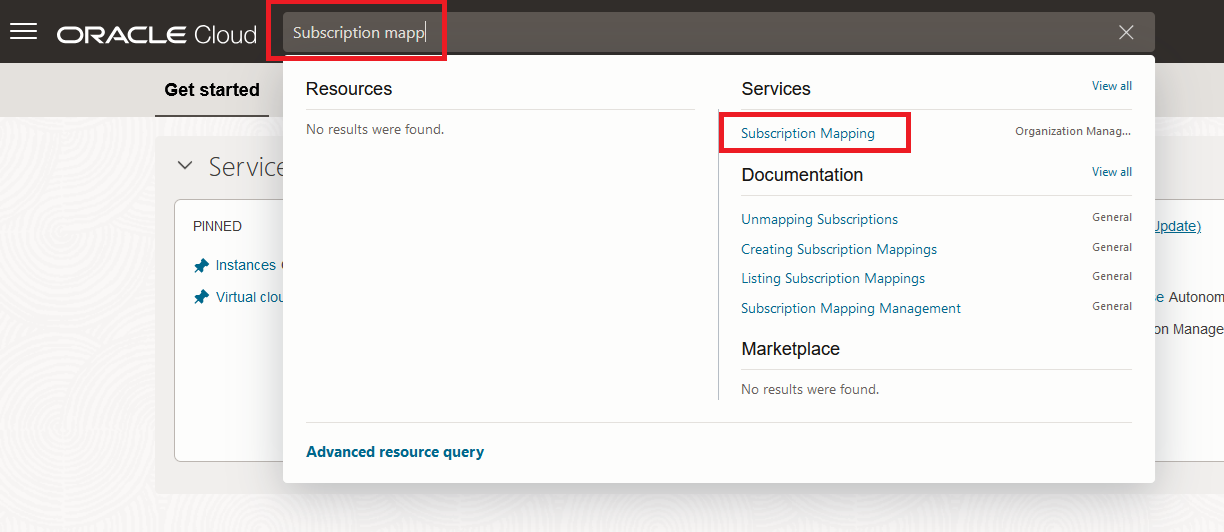The width and height of the screenshot is (1224, 532).
Task: Open Creating Subscription Mappings documentation
Action: pyautogui.click(x=838, y=249)
